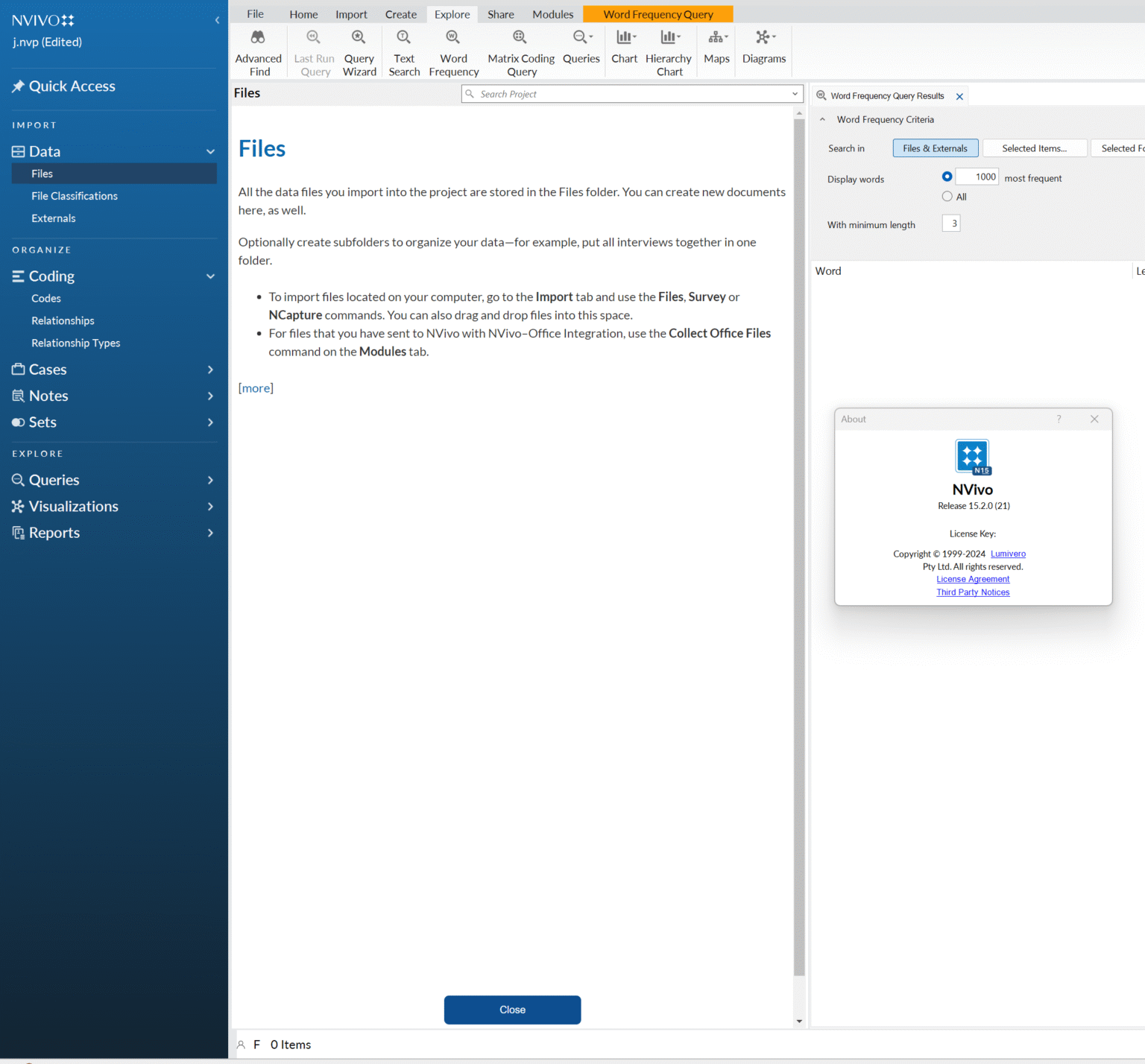
Task: Click the user icon in status bar
Action: click(241, 1045)
